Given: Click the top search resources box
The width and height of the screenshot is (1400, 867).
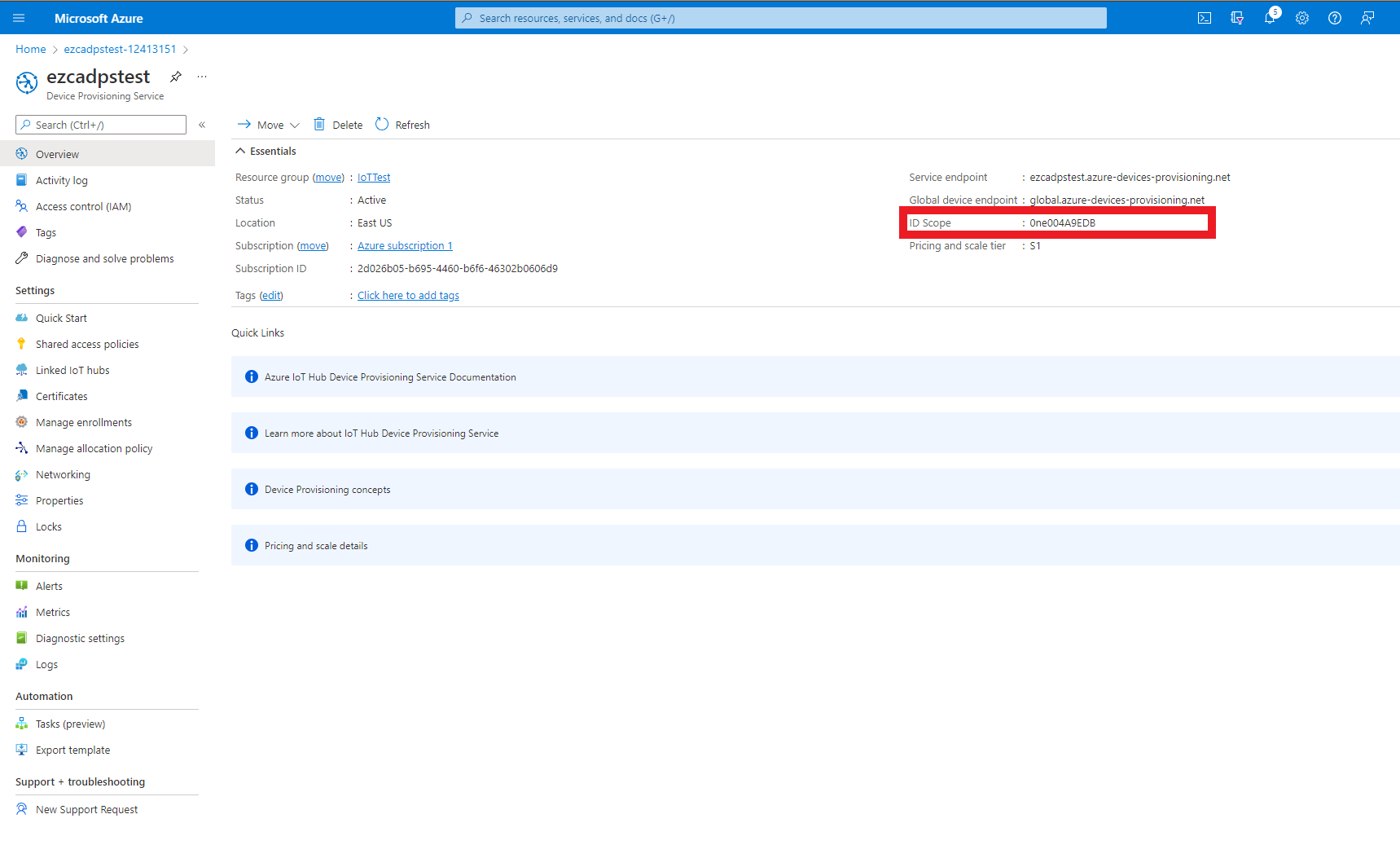Looking at the screenshot, I should pyautogui.click(x=780, y=18).
